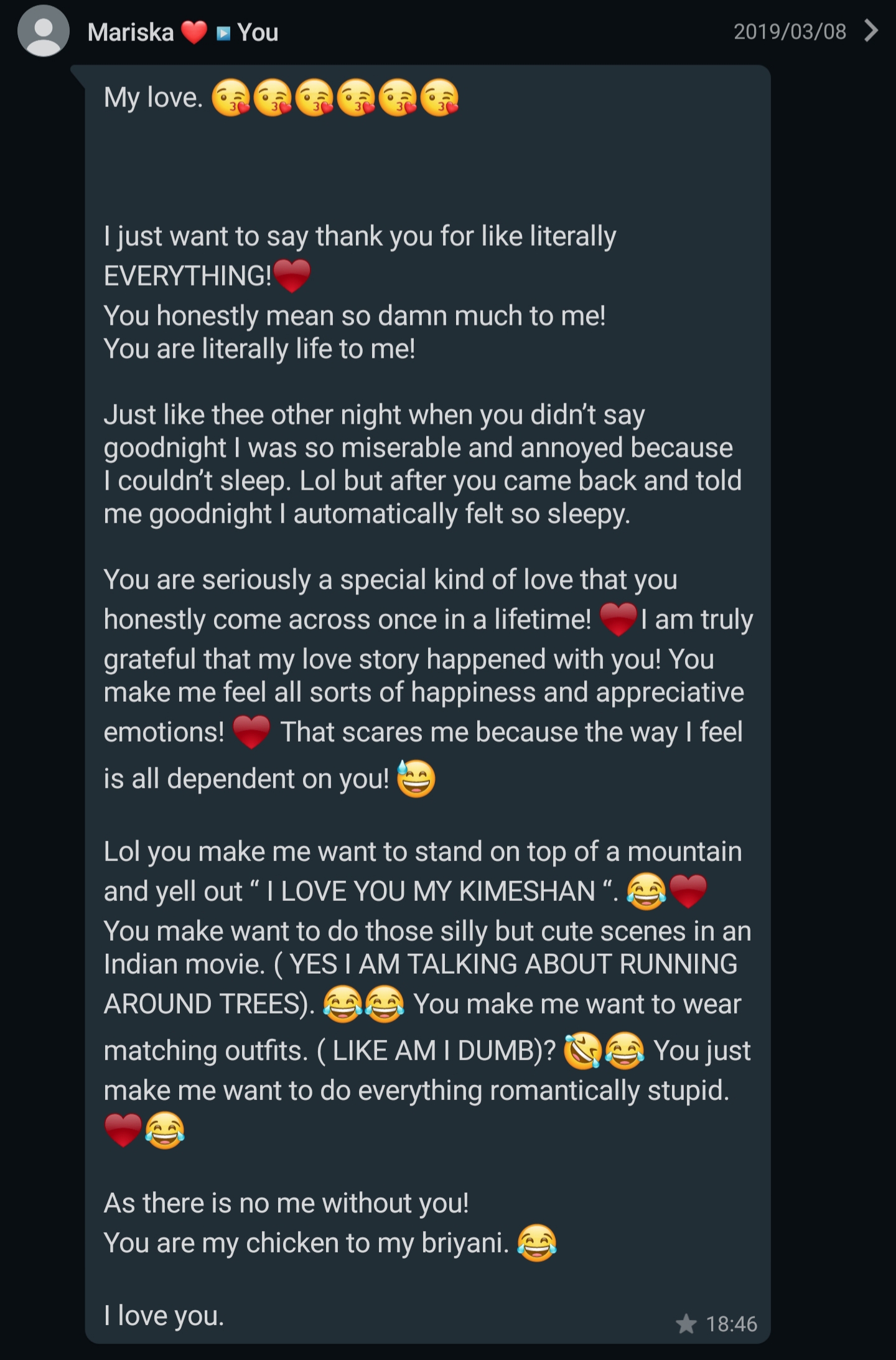
Task: Tap the heart following emotions!
Action: (x=251, y=732)
